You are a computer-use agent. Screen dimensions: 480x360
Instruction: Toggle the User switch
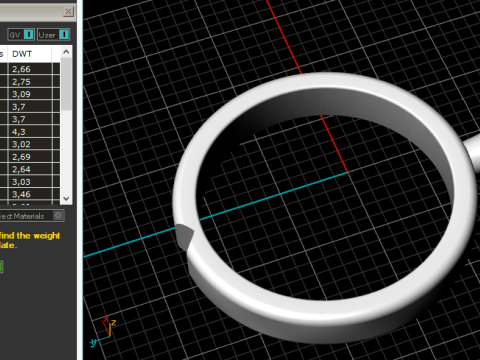click(x=53, y=35)
